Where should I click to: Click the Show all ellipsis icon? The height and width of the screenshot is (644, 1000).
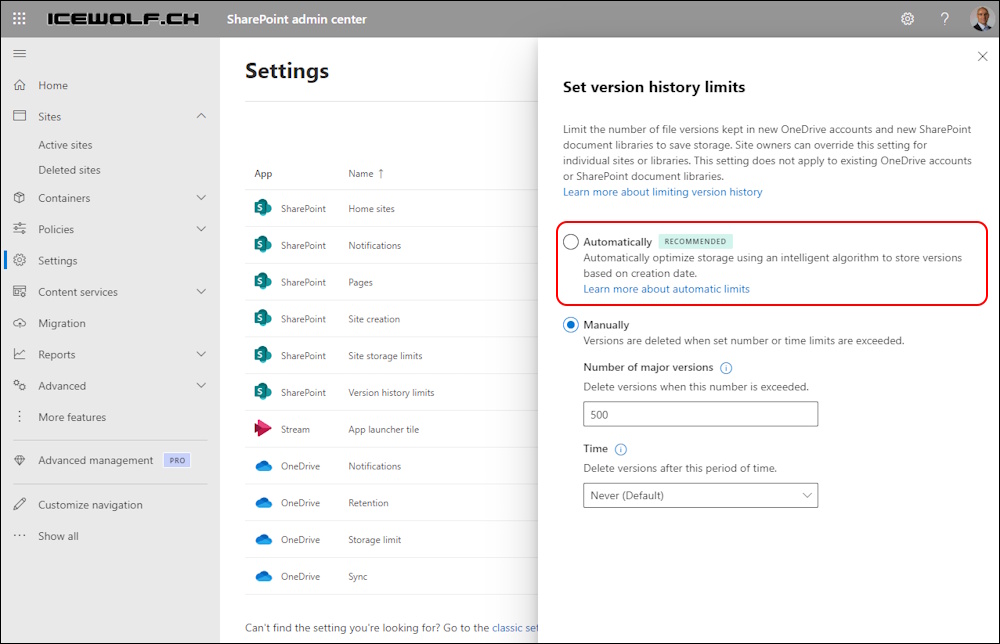(x=20, y=536)
